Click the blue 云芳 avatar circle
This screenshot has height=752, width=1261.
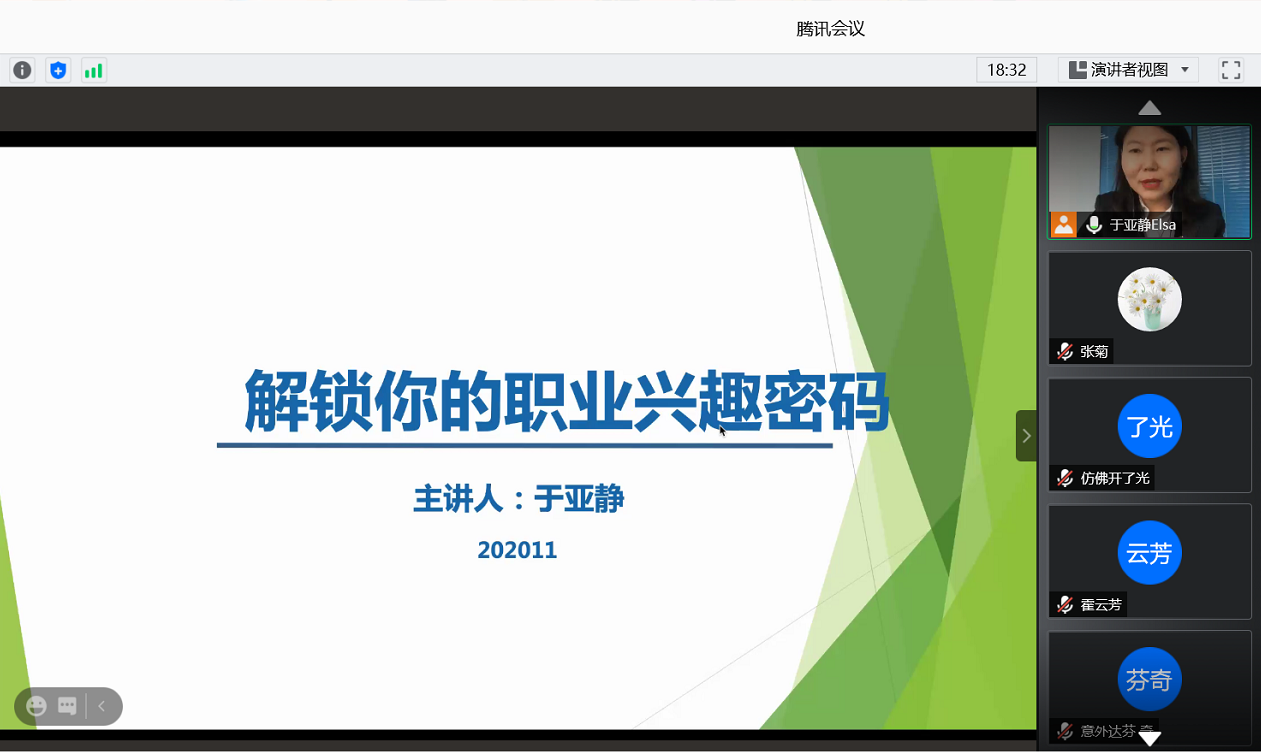click(1149, 553)
